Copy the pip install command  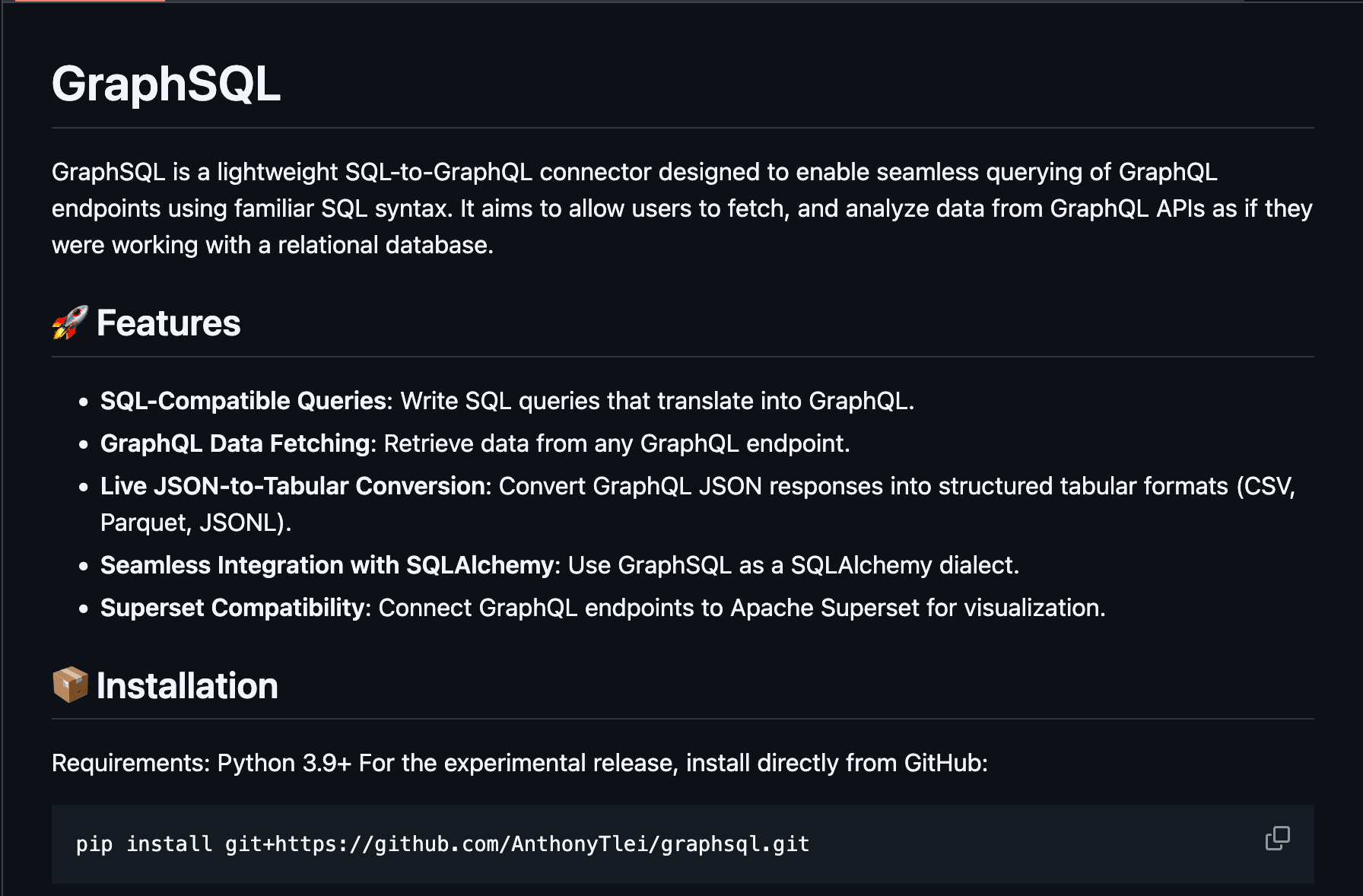pos(1277,838)
